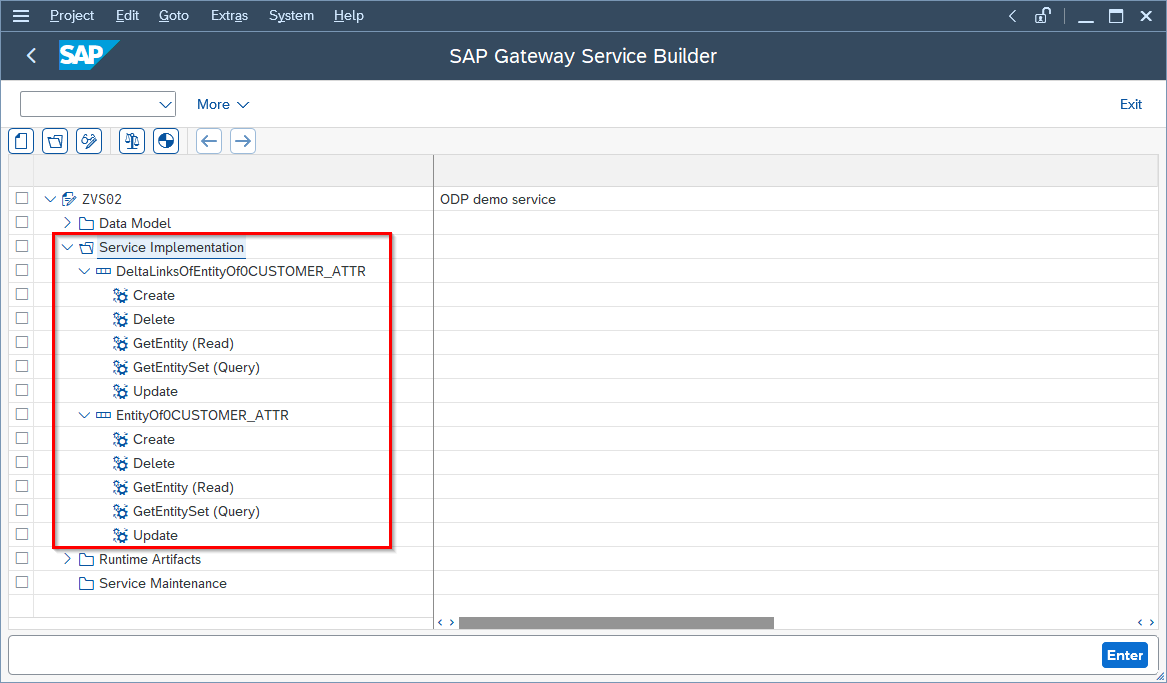This screenshot has height=683, width=1167.
Task: Tick the checkbox next to ZVS02
Action: [21, 198]
